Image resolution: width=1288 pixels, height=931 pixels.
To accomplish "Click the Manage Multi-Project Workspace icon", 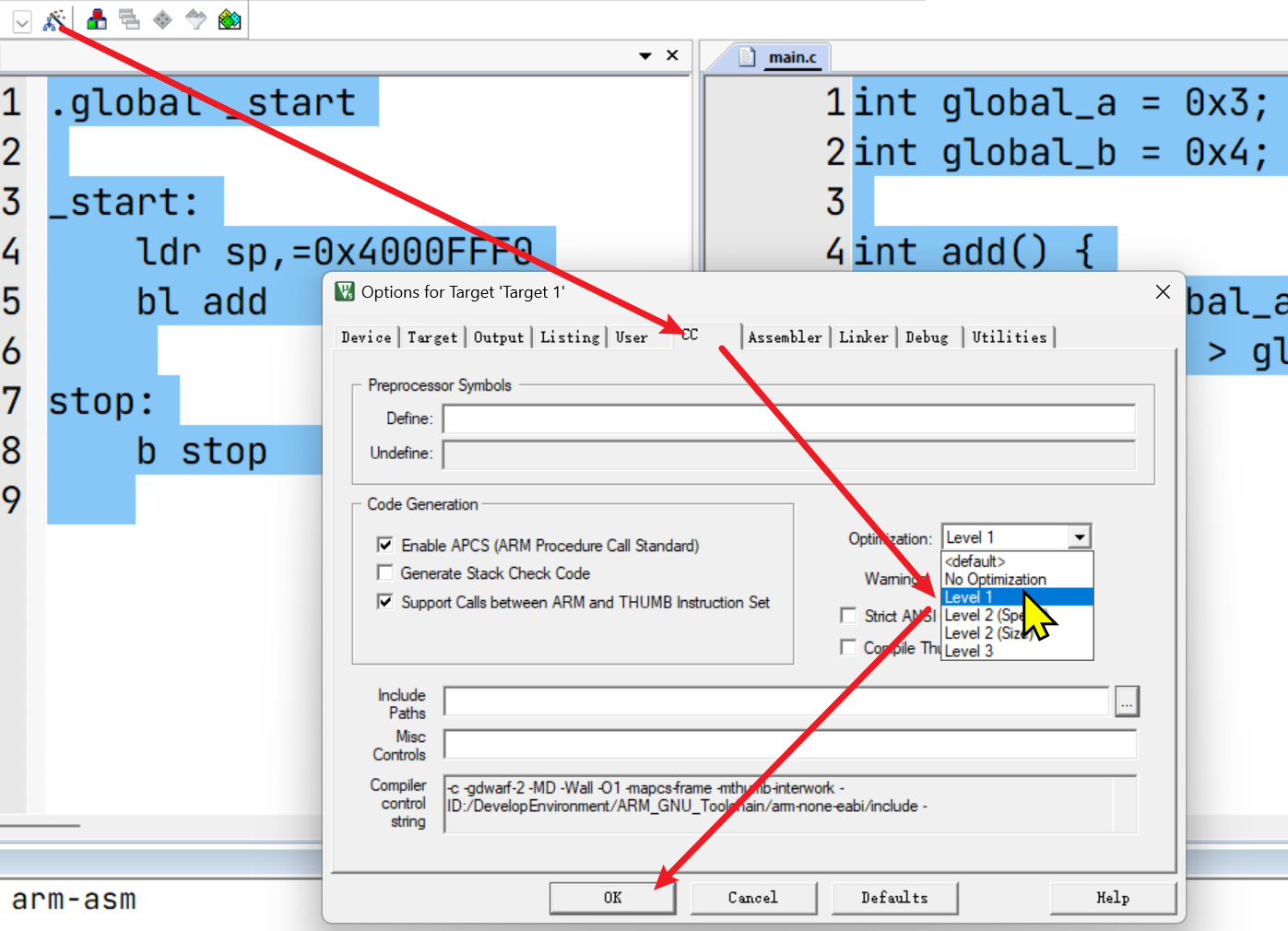I will coord(130,19).
